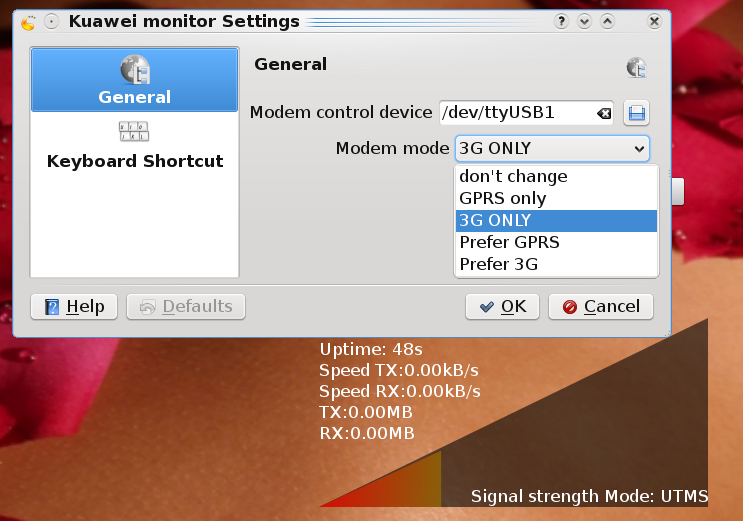This screenshot has width=743, height=521.
Task: Click the General header globe icon
Action: [x=636, y=68]
